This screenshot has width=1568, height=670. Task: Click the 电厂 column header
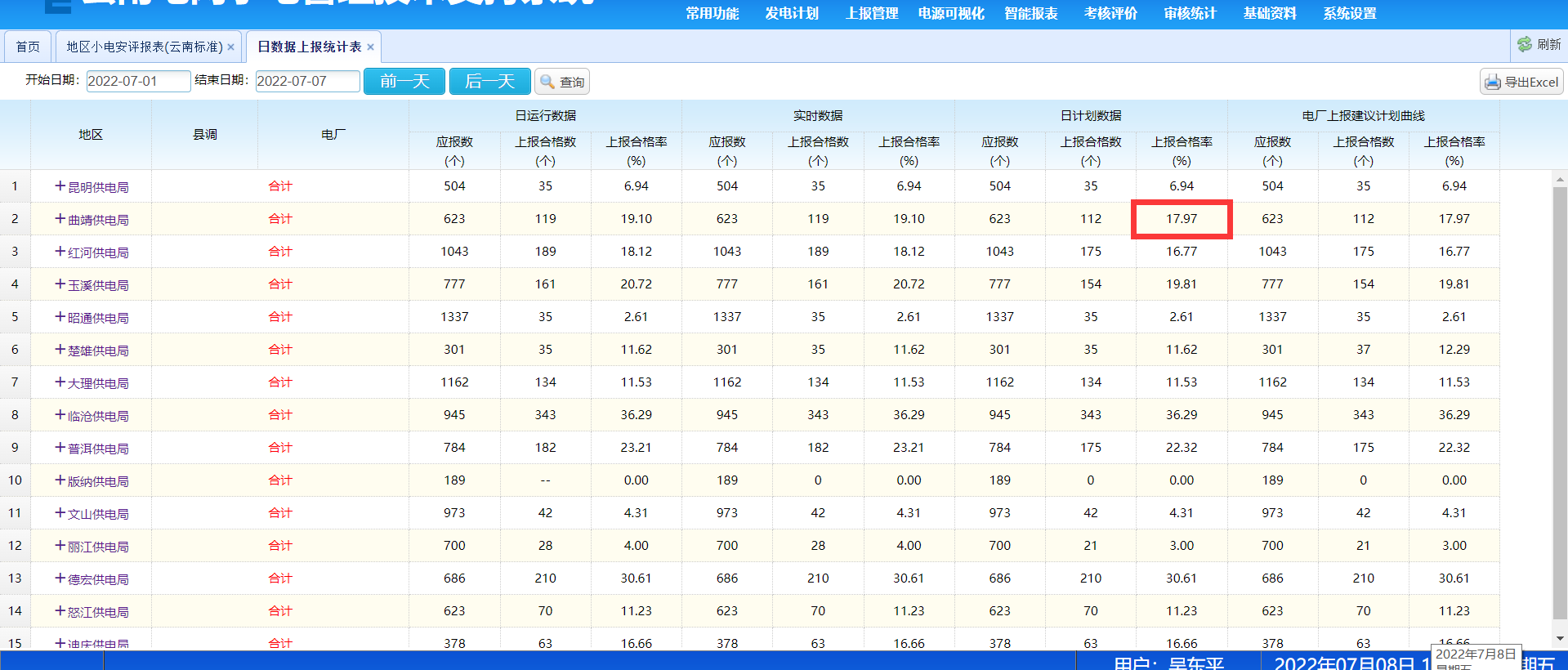(x=333, y=135)
